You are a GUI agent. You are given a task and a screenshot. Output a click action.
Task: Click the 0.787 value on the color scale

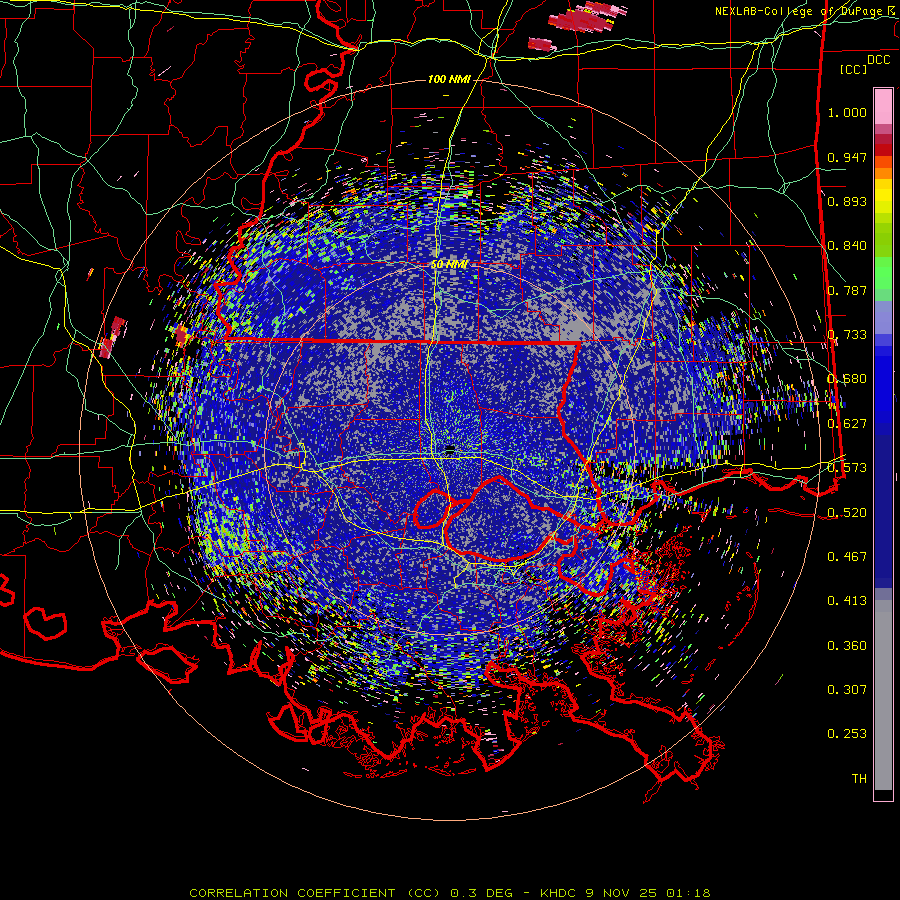click(x=847, y=290)
